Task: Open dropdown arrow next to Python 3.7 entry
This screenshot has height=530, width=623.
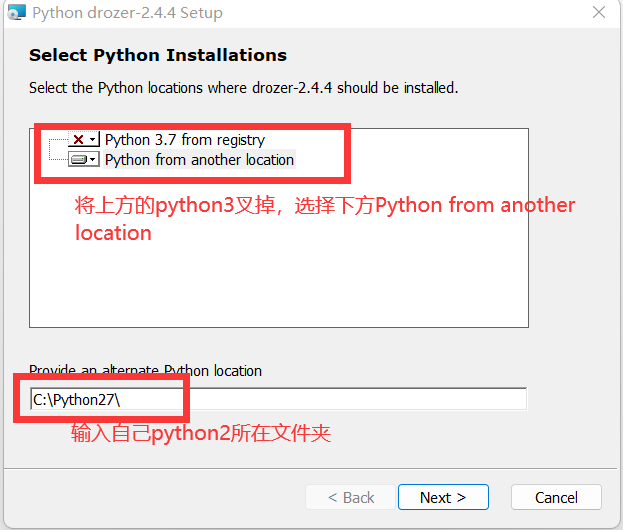Action: [93, 140]
